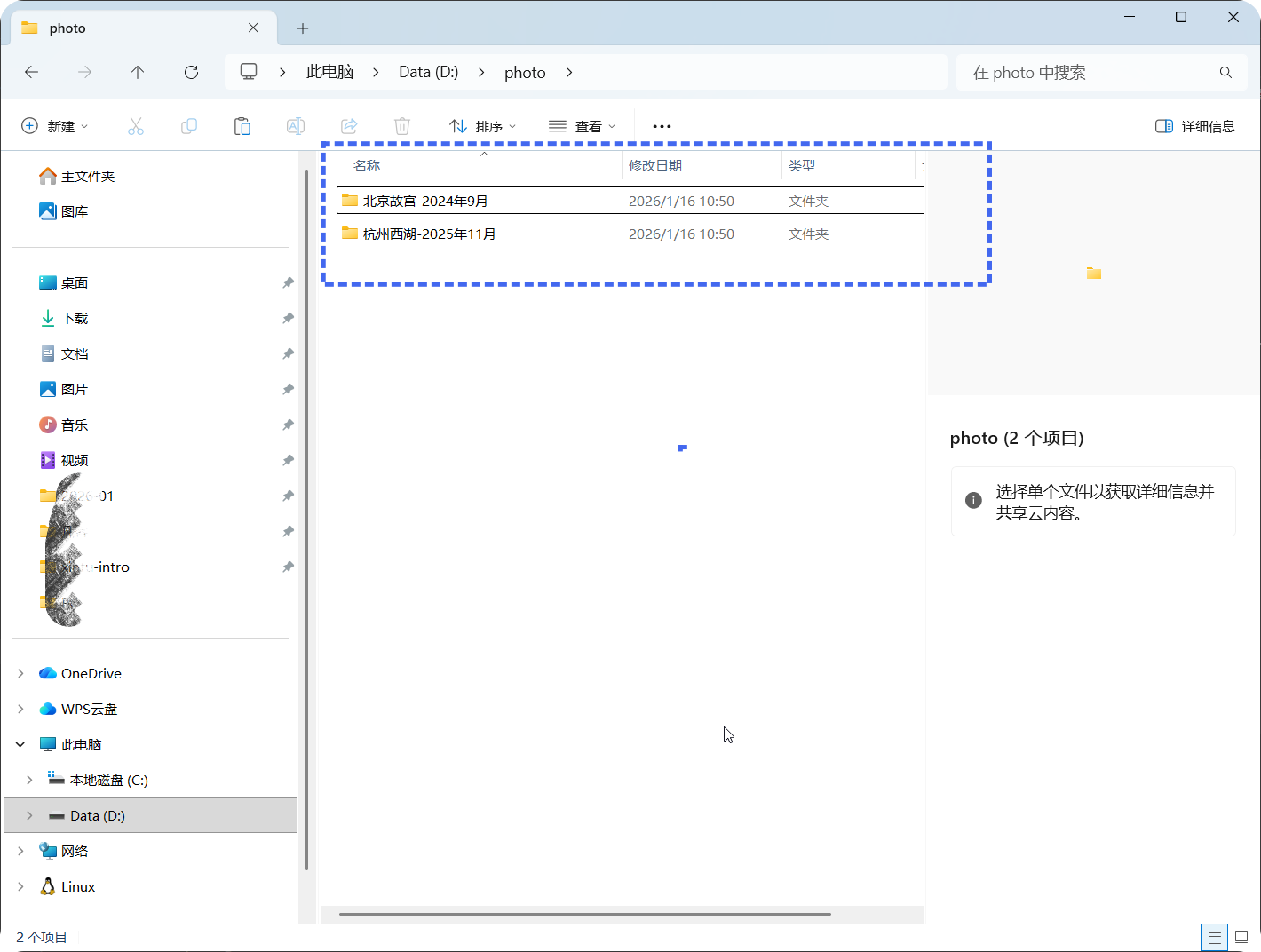Open the three-dot more options menu
This screenshot has width=1261, height=952.
coord(662,126)
